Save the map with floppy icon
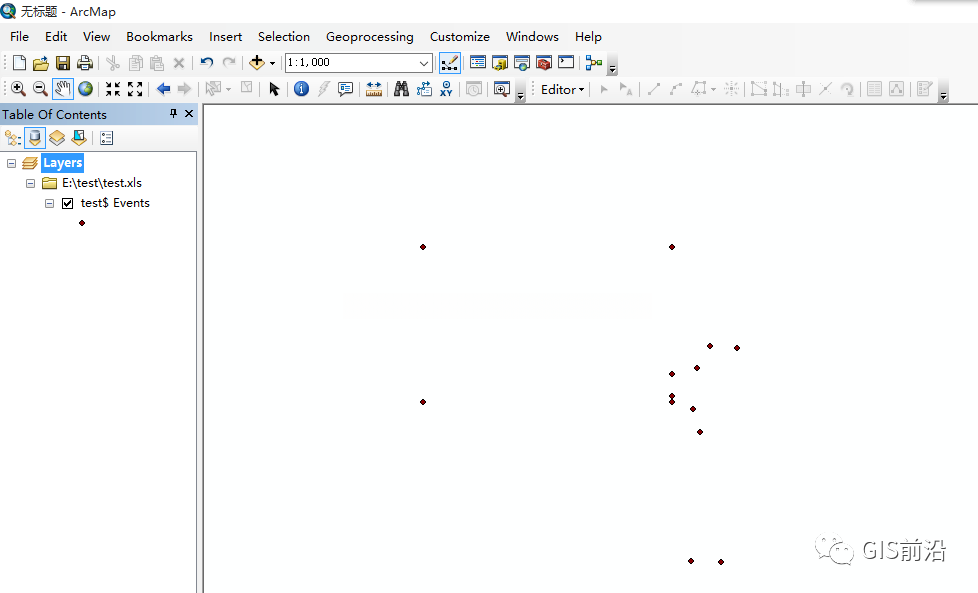 tap(62, 62)
